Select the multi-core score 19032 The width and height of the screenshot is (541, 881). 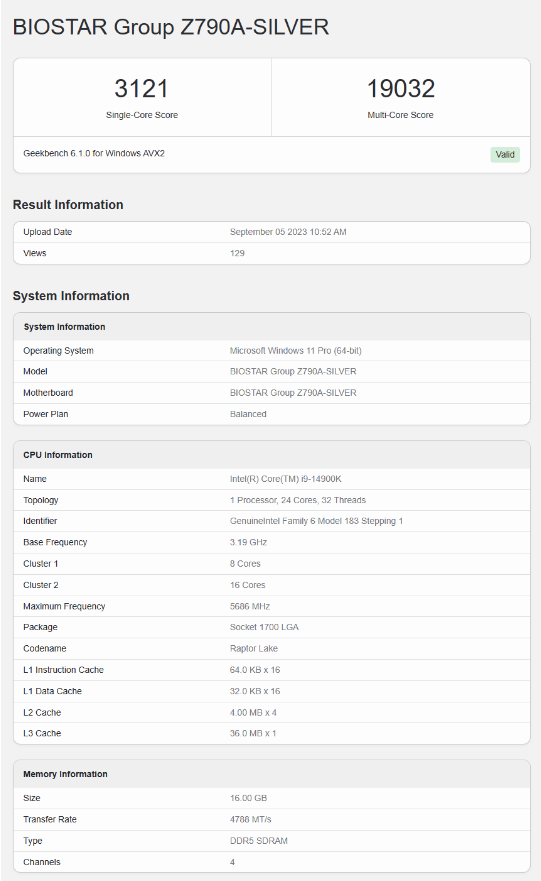pyautogui.click(x=401, y=88)
